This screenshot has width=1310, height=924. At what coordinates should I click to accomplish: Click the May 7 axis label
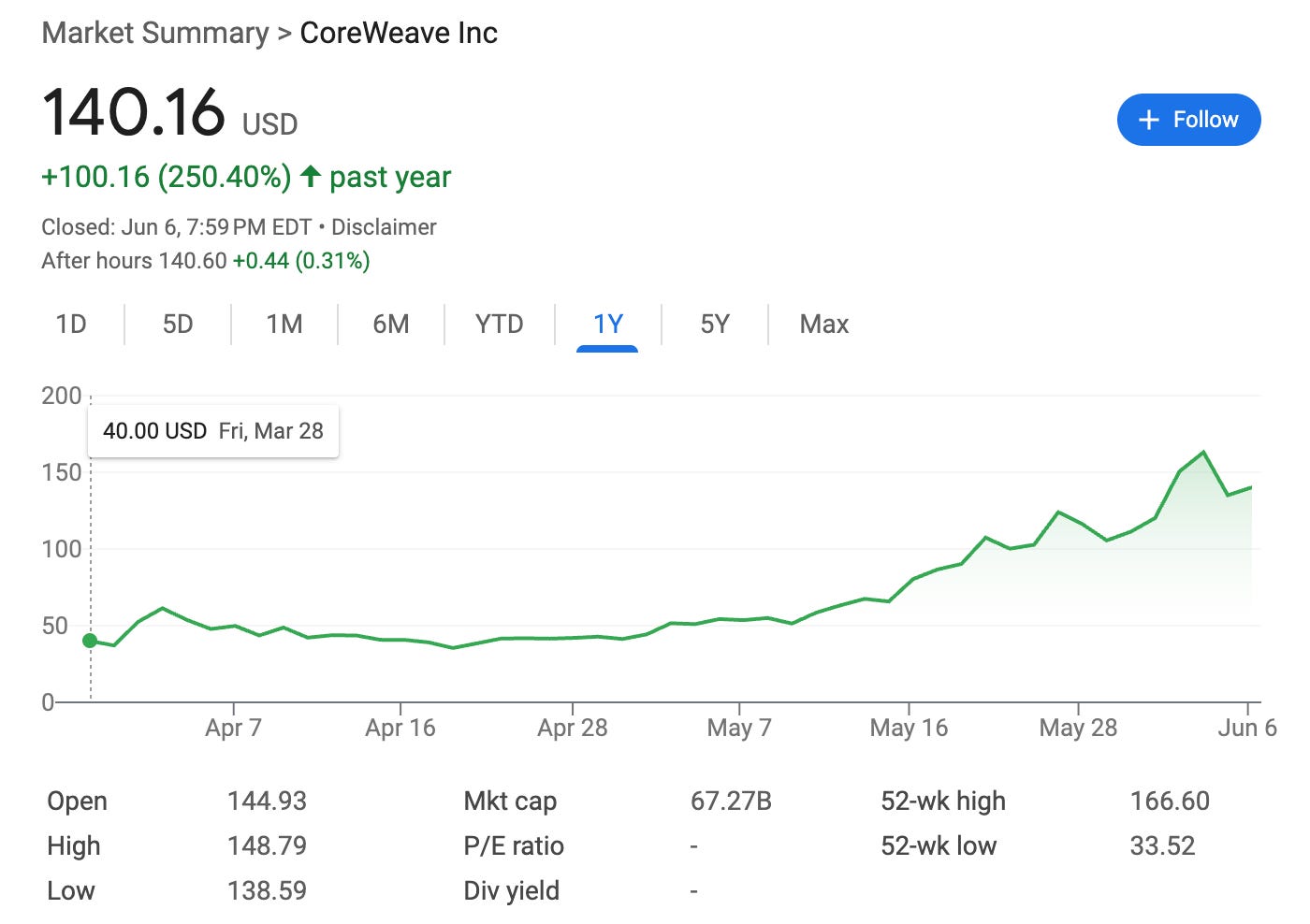(739, 728)
